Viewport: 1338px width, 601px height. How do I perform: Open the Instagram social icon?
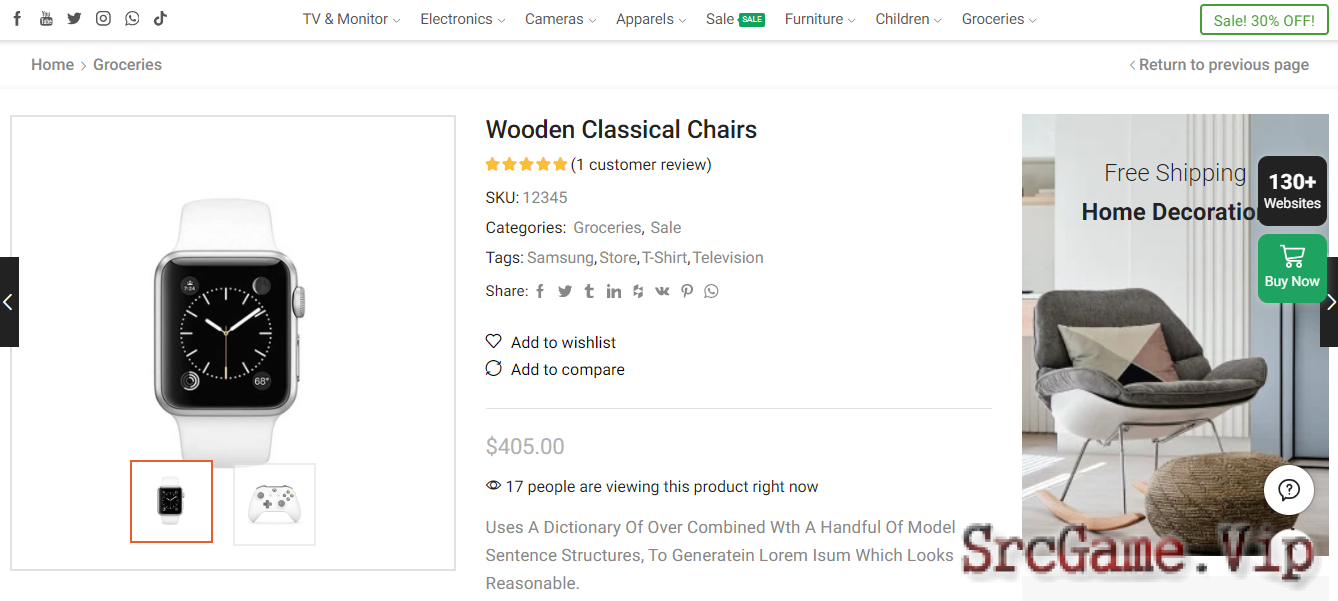coord(103,18)
